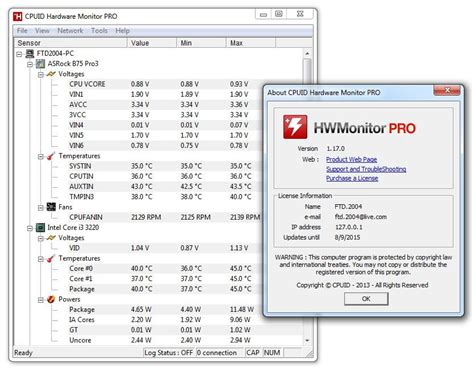
Task: Click the ASRock B75 Pro3 motherboard icon
Action: pos(40,64)
